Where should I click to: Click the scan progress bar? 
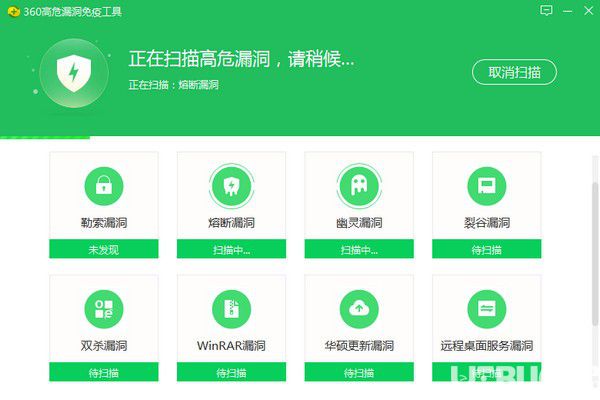click(x=45, y=137)
